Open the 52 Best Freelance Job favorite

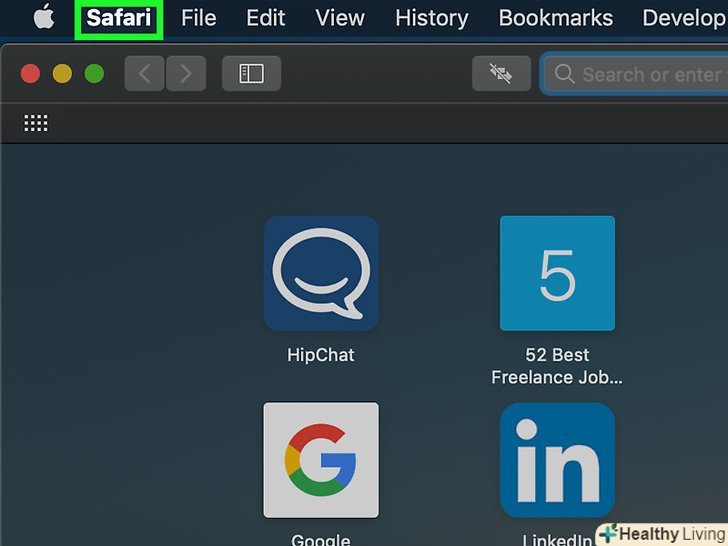pyautogui.click(x=557, y=273)
